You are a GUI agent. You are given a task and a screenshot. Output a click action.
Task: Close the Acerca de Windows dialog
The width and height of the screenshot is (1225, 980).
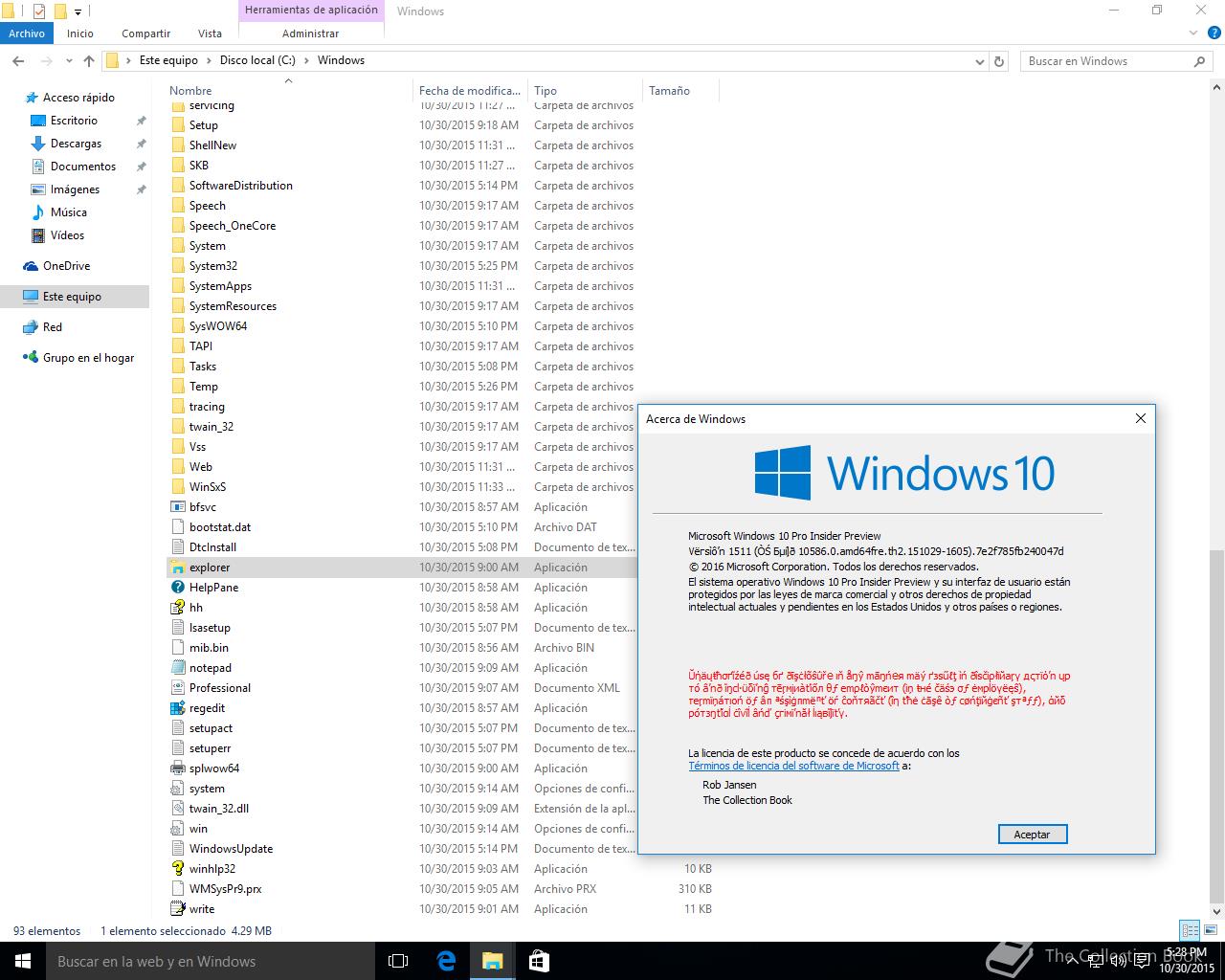tap(1140, 418)
